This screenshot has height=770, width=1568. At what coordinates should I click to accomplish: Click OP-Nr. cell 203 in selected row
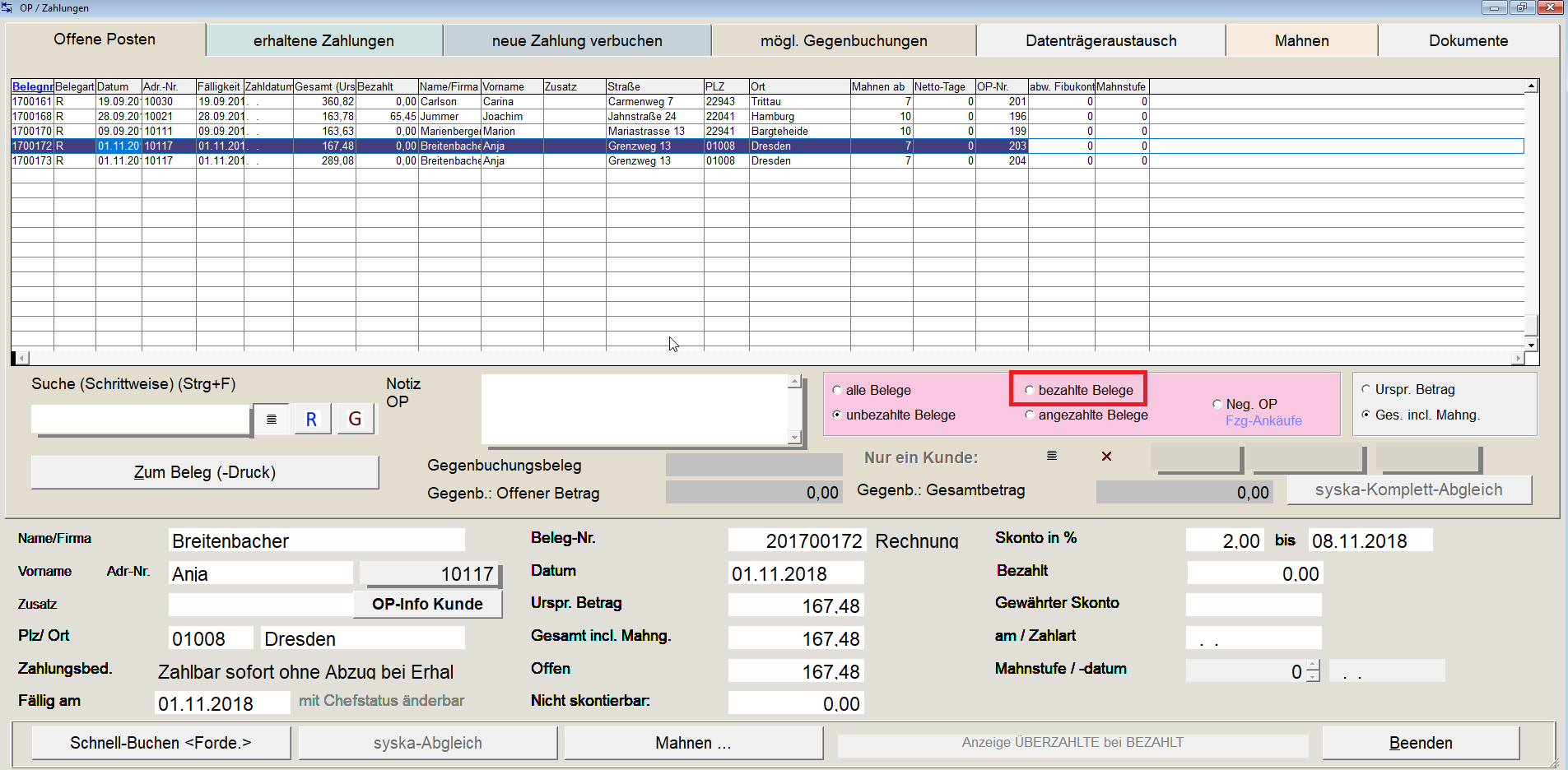point(1002,146)
